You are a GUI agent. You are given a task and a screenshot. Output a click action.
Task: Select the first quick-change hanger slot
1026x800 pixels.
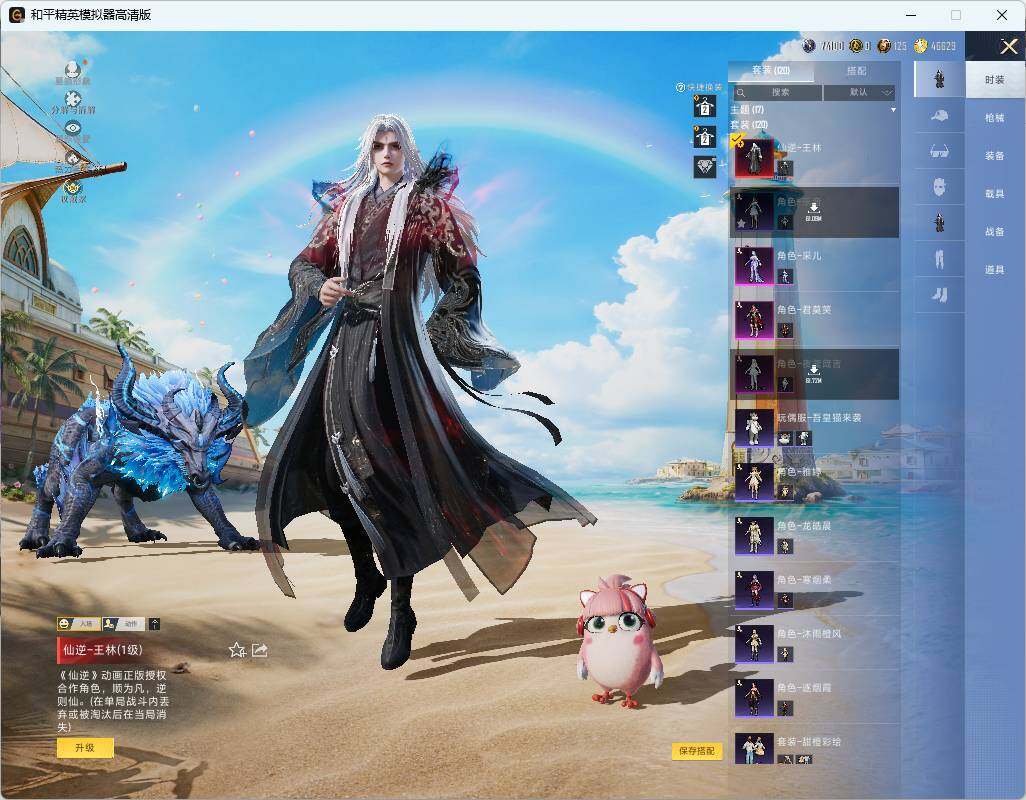(x=705, y=107)
